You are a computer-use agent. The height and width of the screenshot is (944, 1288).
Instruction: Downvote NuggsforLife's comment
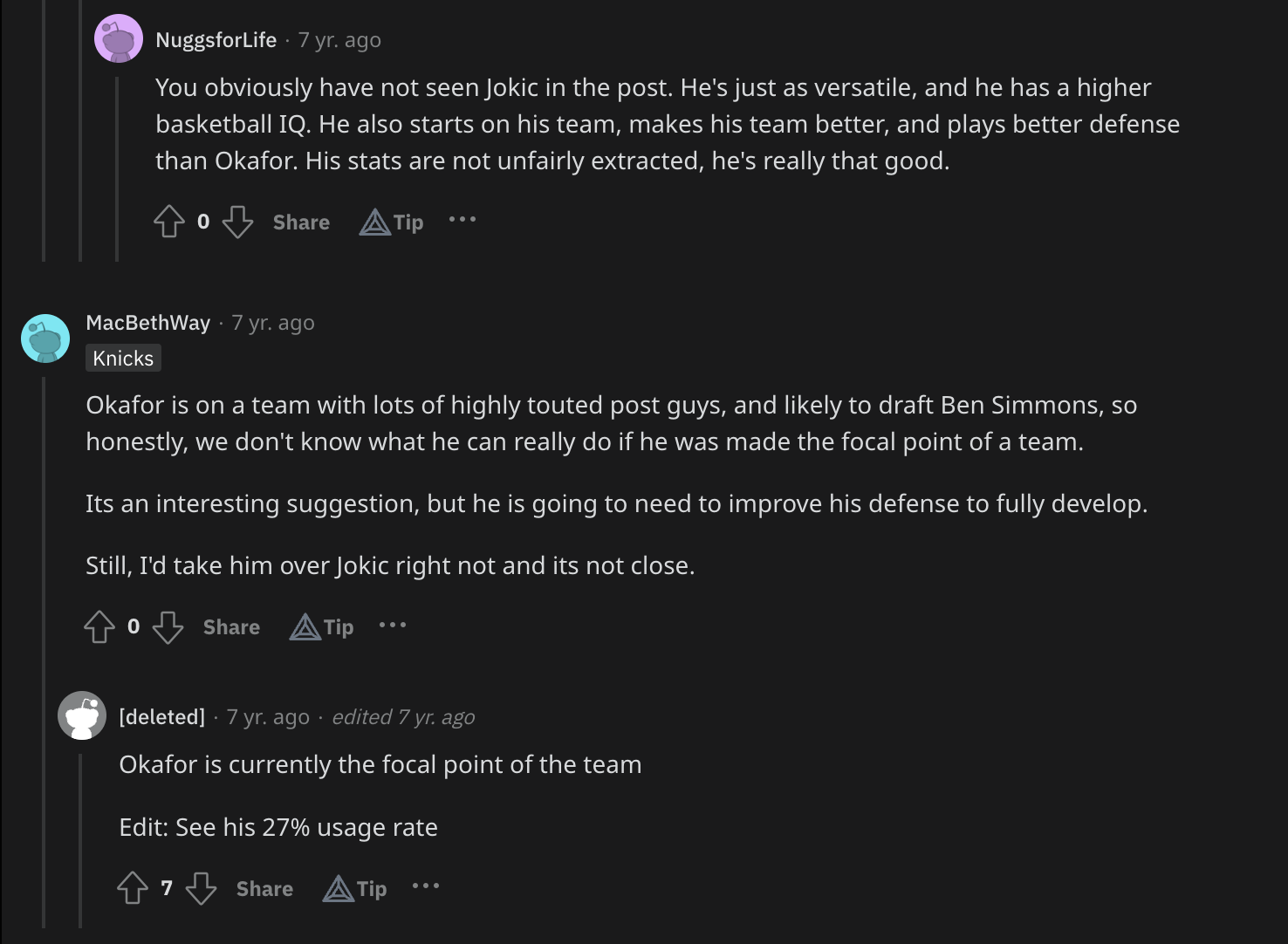tap(237, 222)
